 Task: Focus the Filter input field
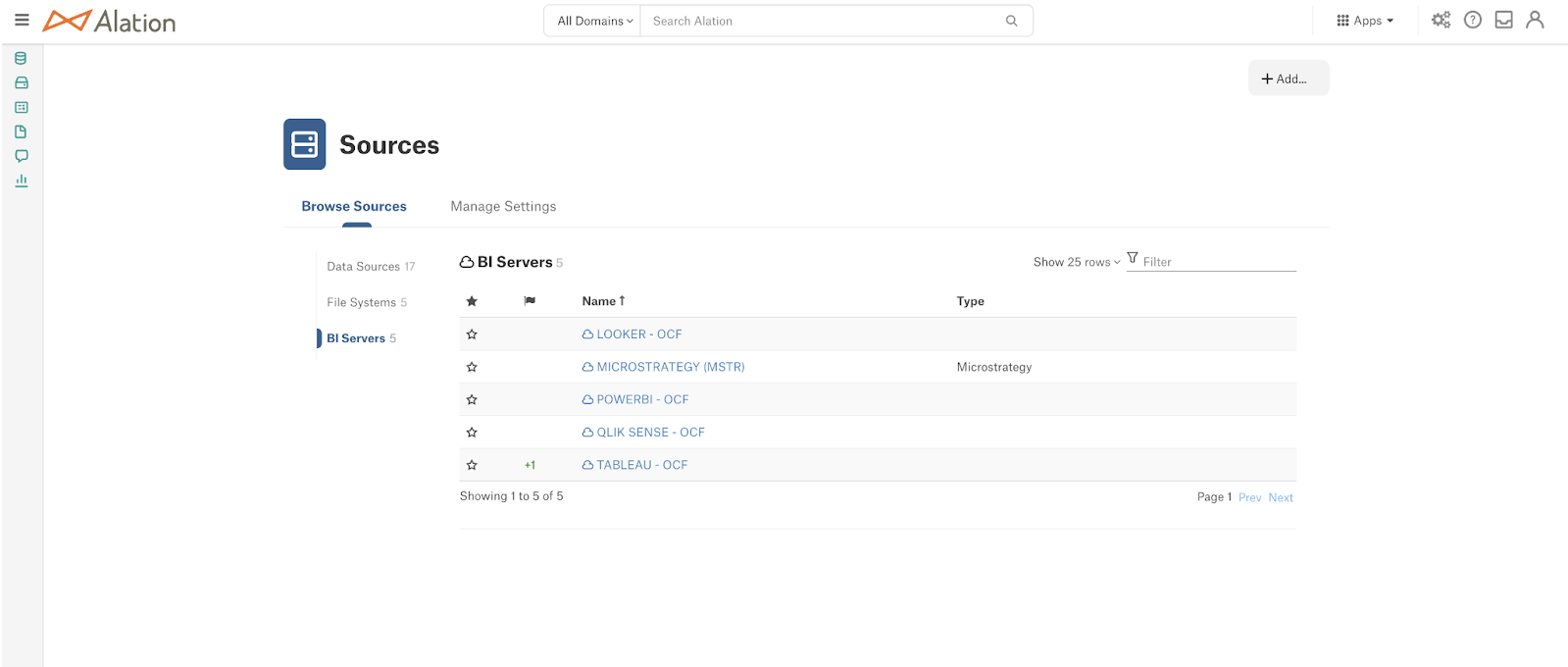pos(1219,262)
